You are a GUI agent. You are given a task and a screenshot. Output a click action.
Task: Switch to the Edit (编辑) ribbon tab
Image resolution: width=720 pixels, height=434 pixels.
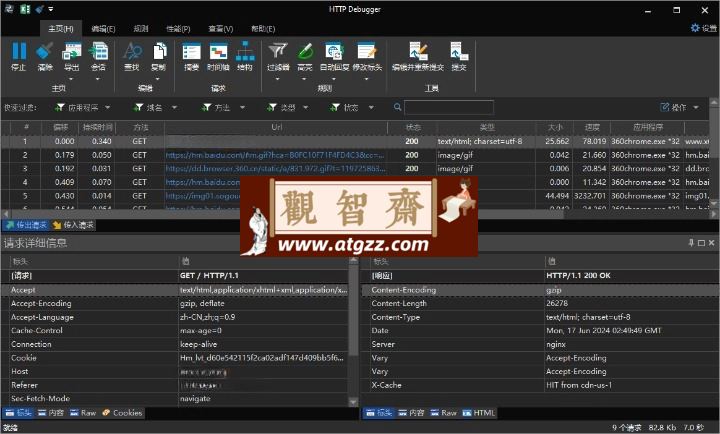coord(103,28)
